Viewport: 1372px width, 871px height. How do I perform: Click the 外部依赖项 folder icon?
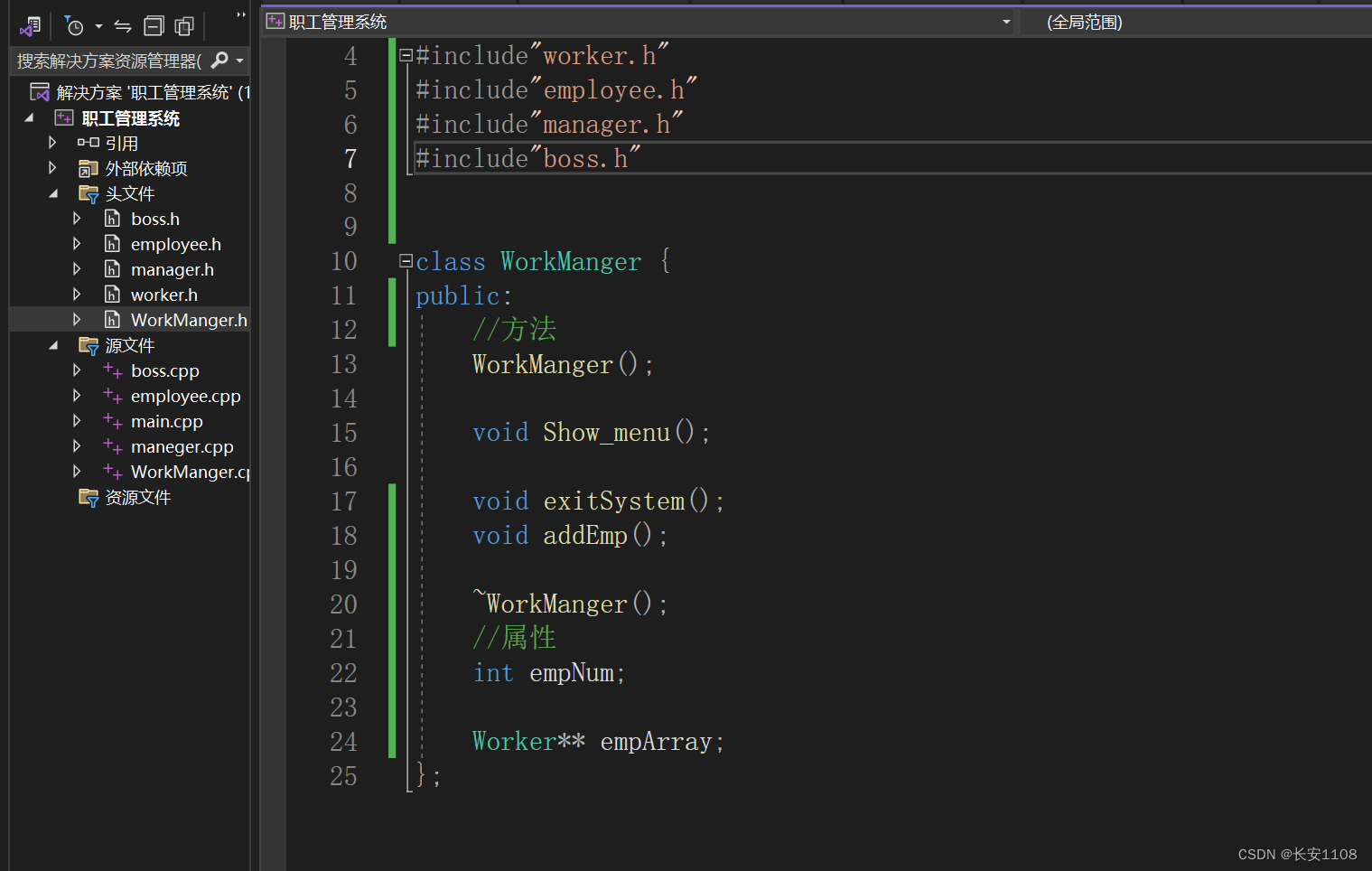point(89,168)
